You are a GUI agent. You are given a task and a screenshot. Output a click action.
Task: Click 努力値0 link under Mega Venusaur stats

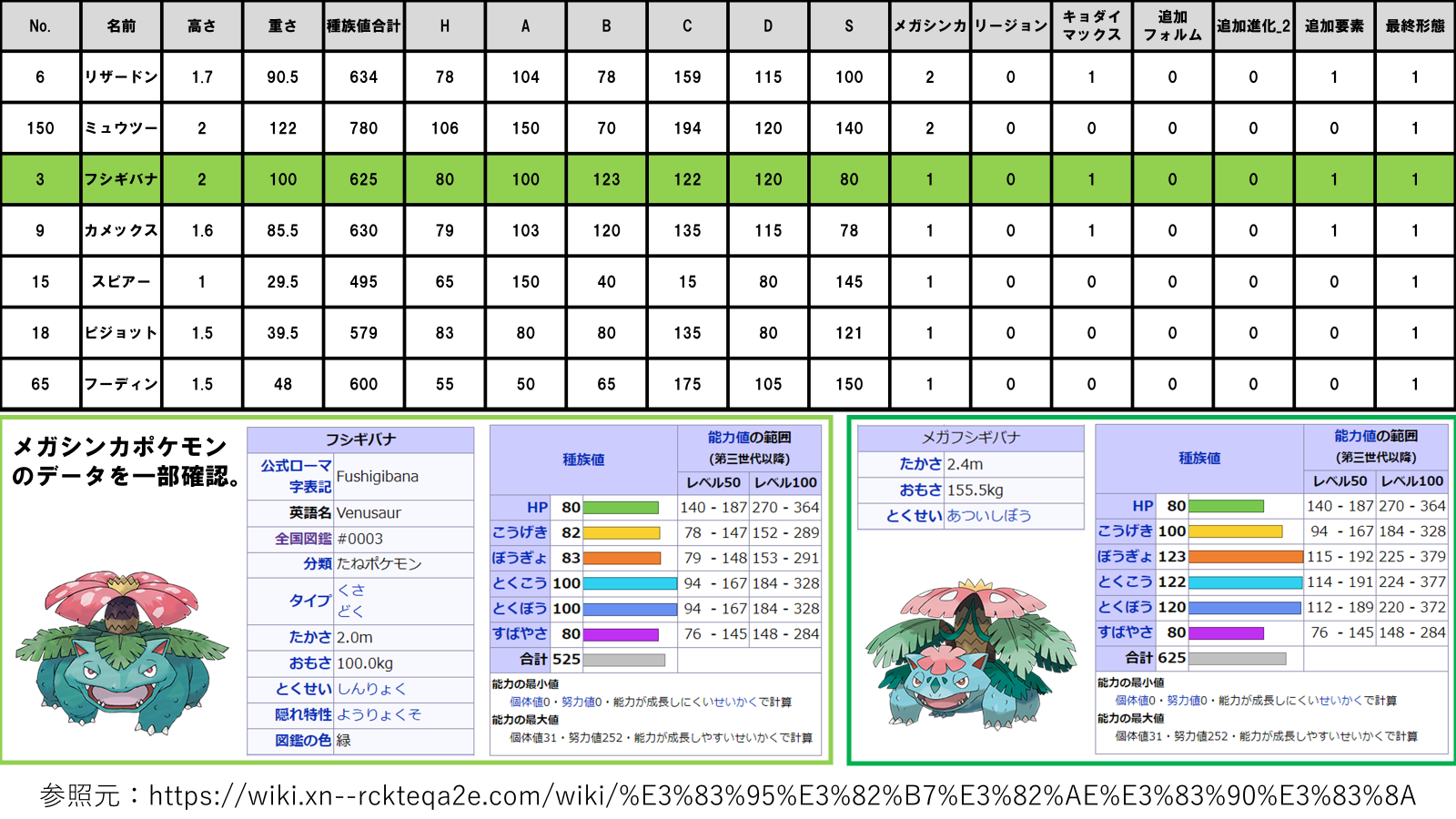1187,700
